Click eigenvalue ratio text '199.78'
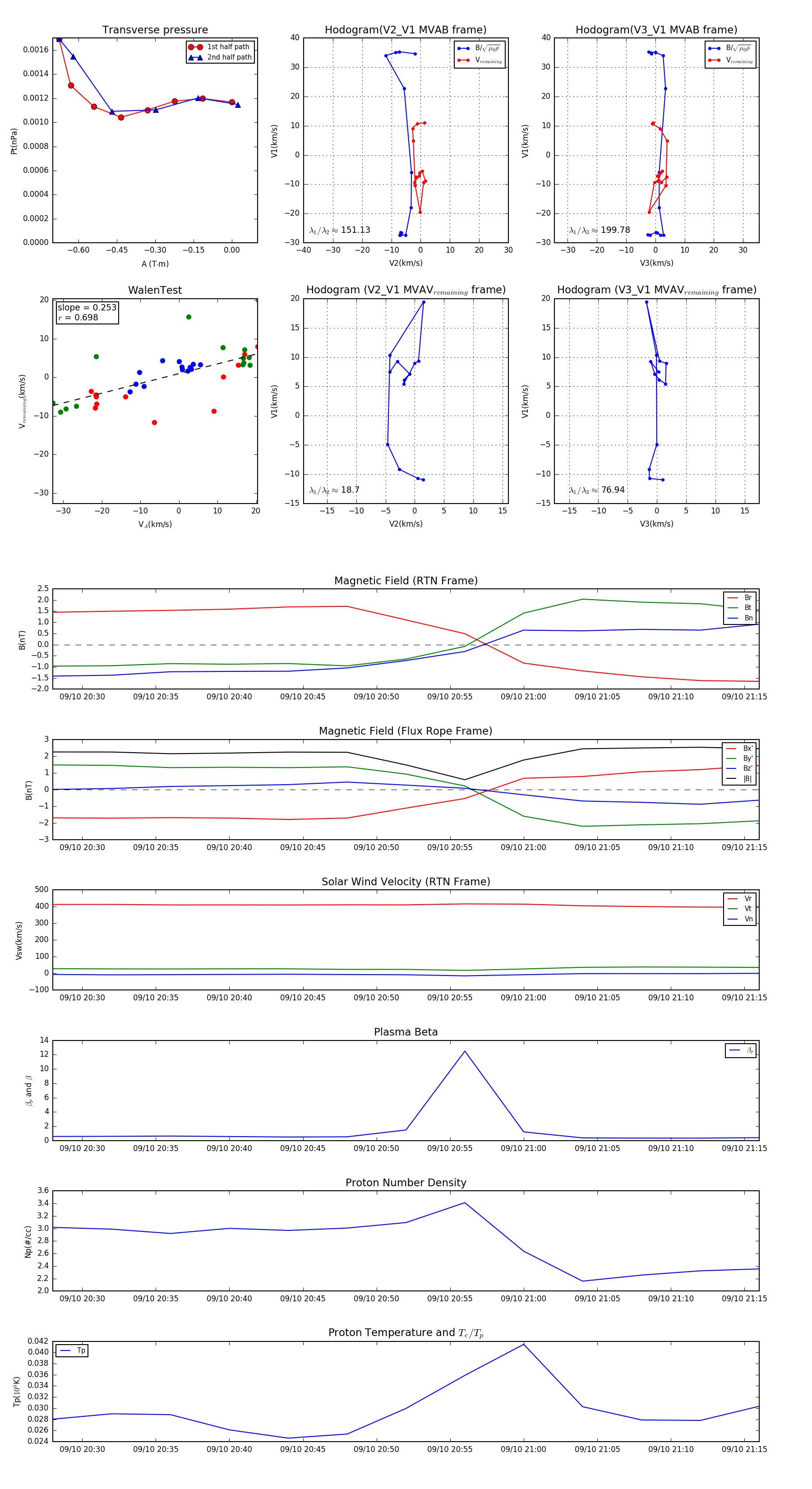812x1489 pixels. coord(615,230)
